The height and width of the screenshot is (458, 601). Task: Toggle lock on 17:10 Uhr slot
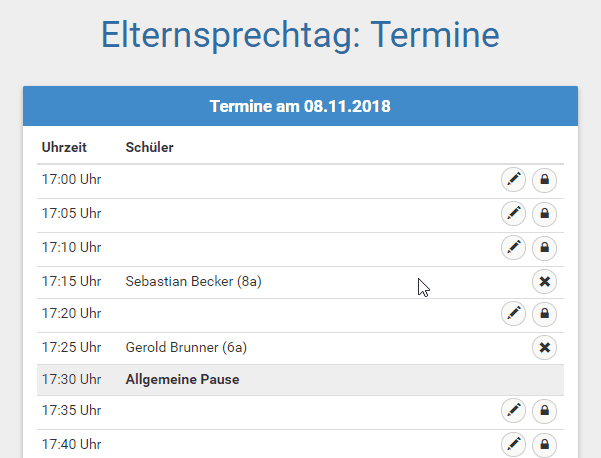544,247
